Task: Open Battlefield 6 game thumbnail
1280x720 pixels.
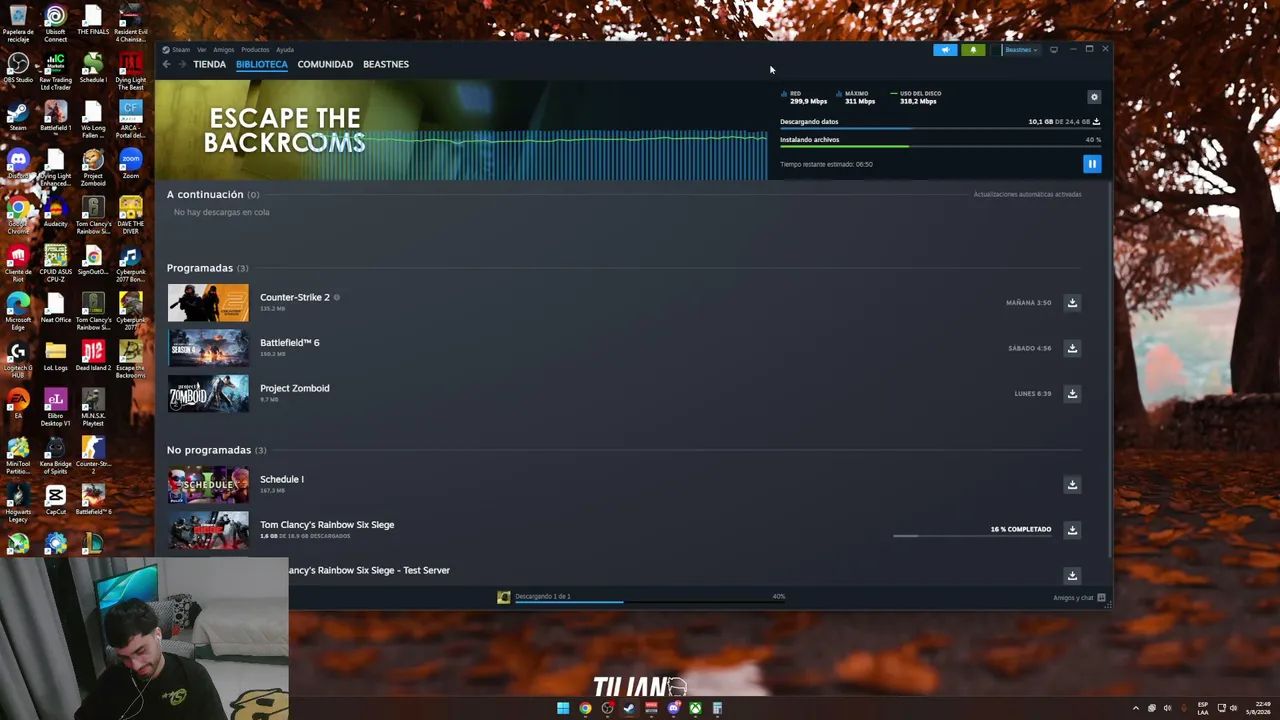Action: [x=208, y=348]
